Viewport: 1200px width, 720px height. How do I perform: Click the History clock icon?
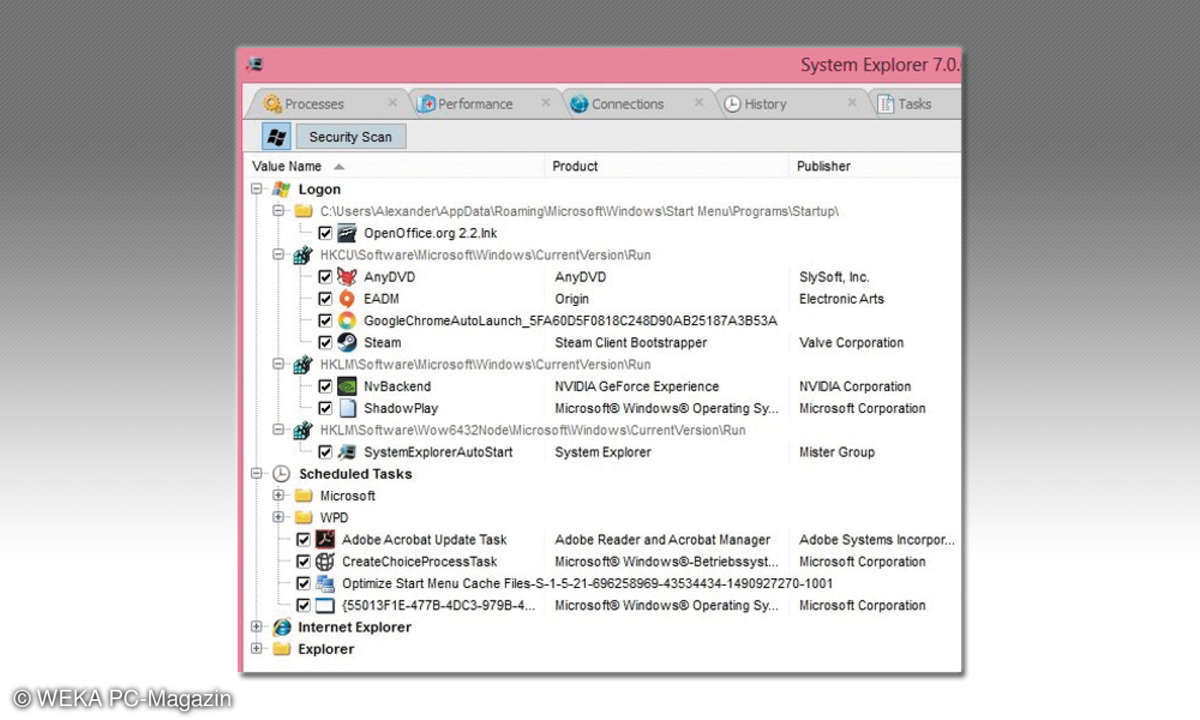click(x=732, y=104)
